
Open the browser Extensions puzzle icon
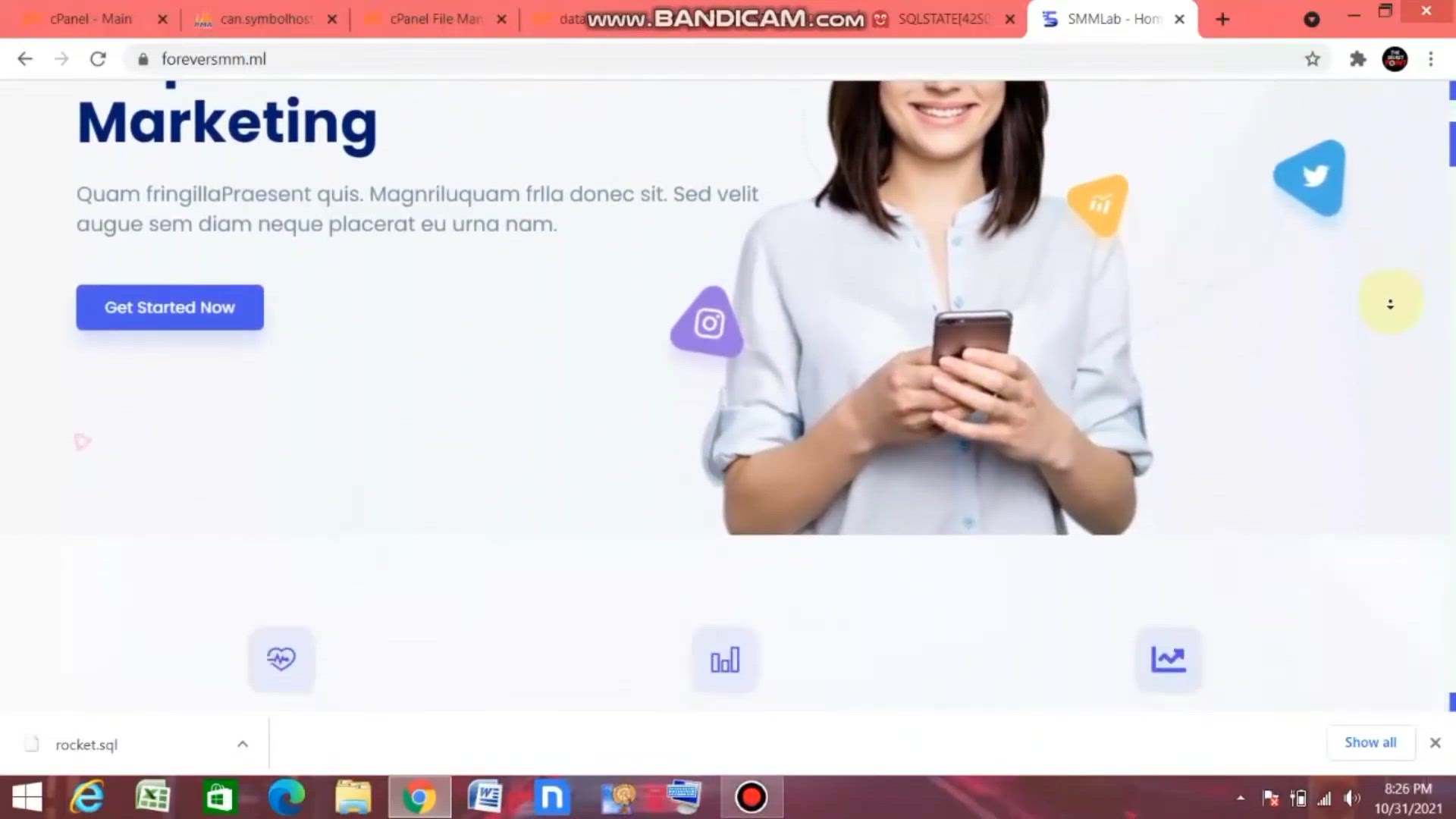coord(1357,58)
